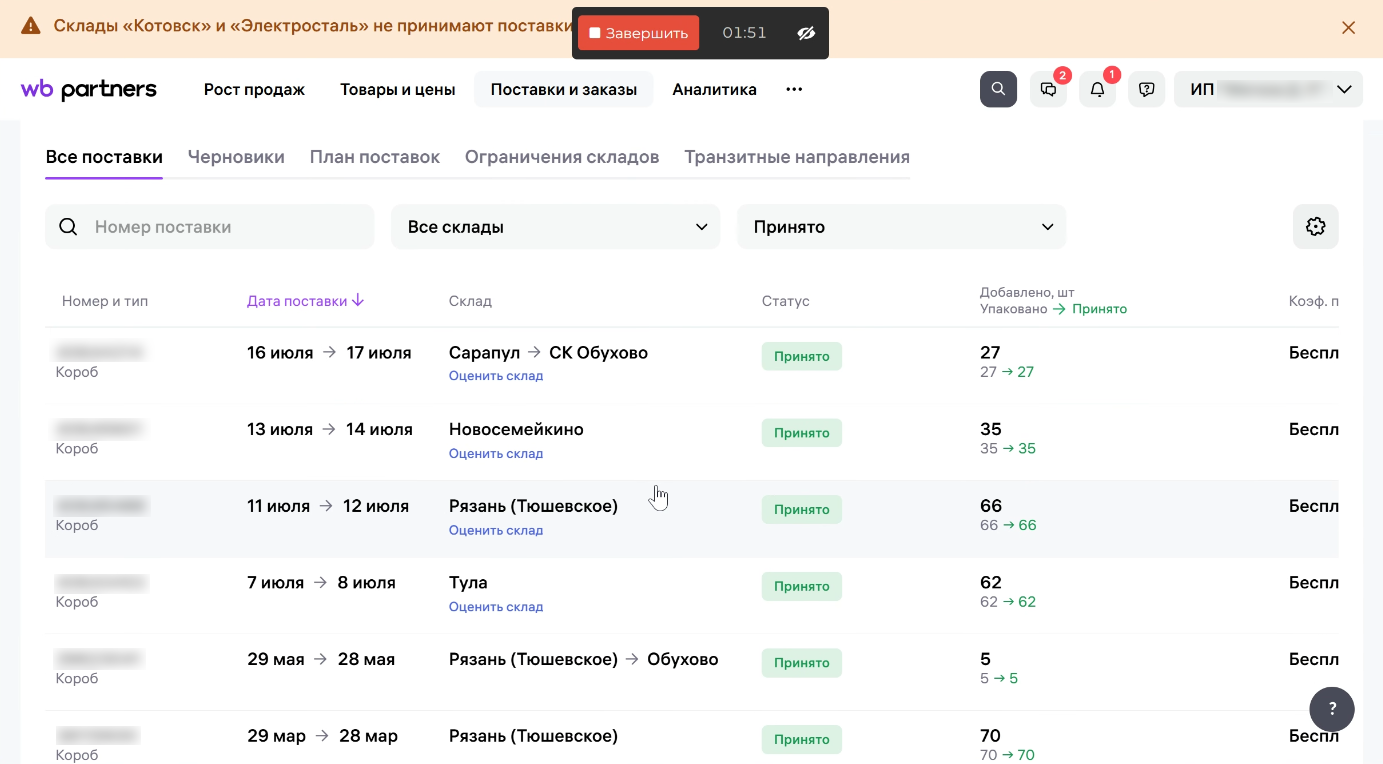
Task: Click warehouse text Сарапул → СК Обухово
Action: (x=548, y=353)
